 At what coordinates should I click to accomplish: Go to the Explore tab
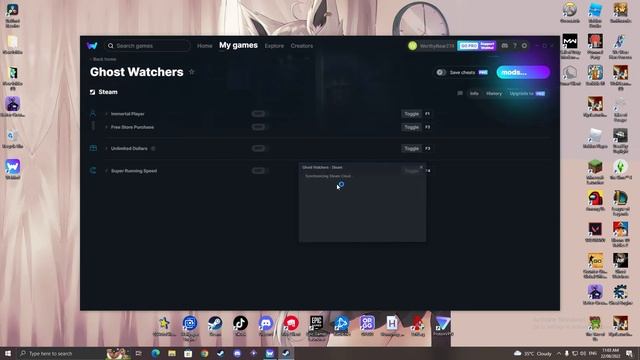pyautogui.click(x=274, y=46)
